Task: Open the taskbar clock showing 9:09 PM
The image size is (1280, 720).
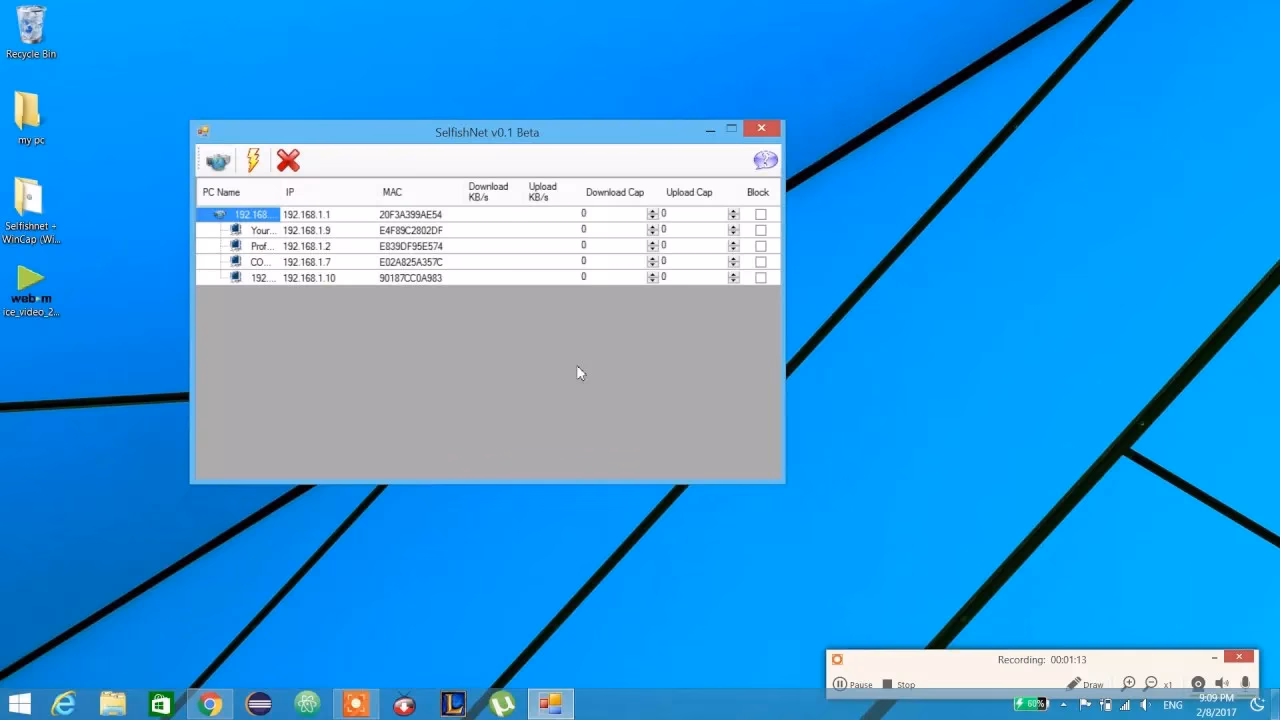Action: click(x=1216, y=705)
